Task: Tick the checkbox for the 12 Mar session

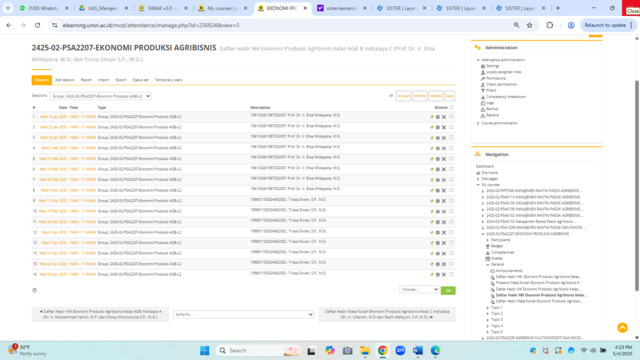Action: point(451,200)
